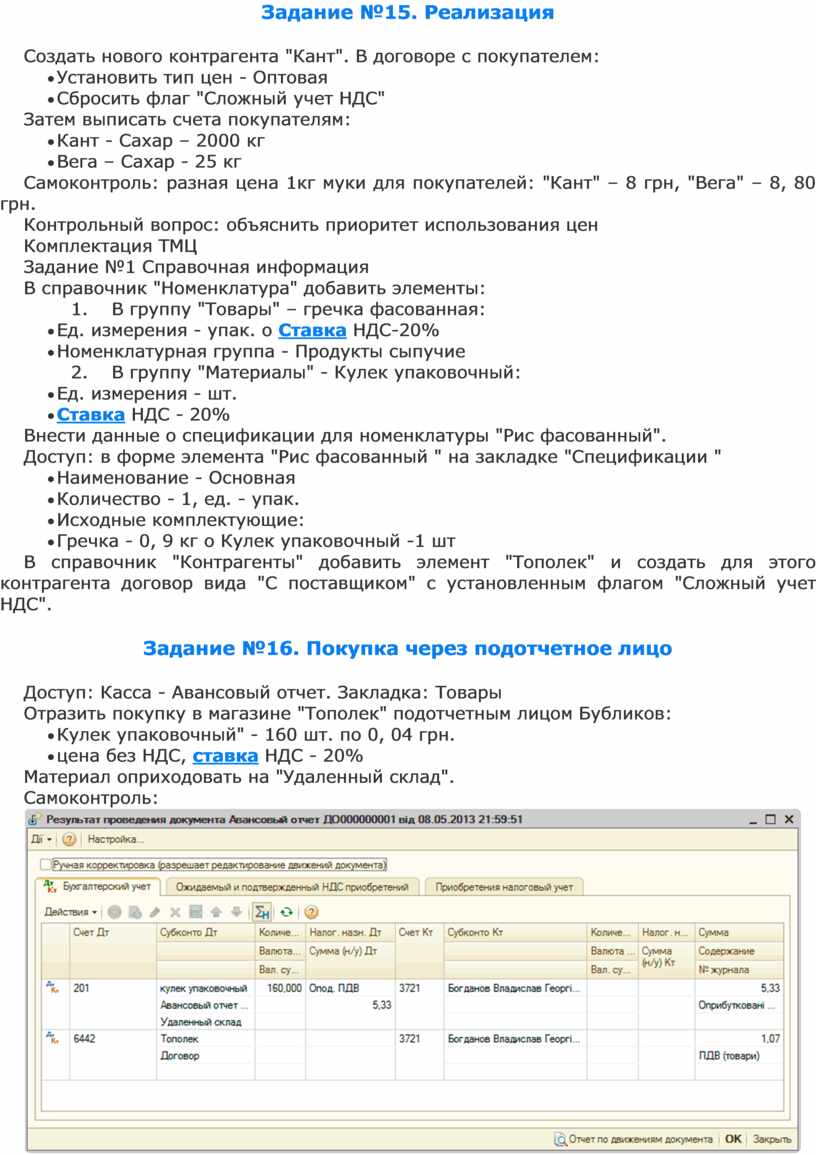
Task: Click the Счет Дт column header
Action: coord(113,933)
